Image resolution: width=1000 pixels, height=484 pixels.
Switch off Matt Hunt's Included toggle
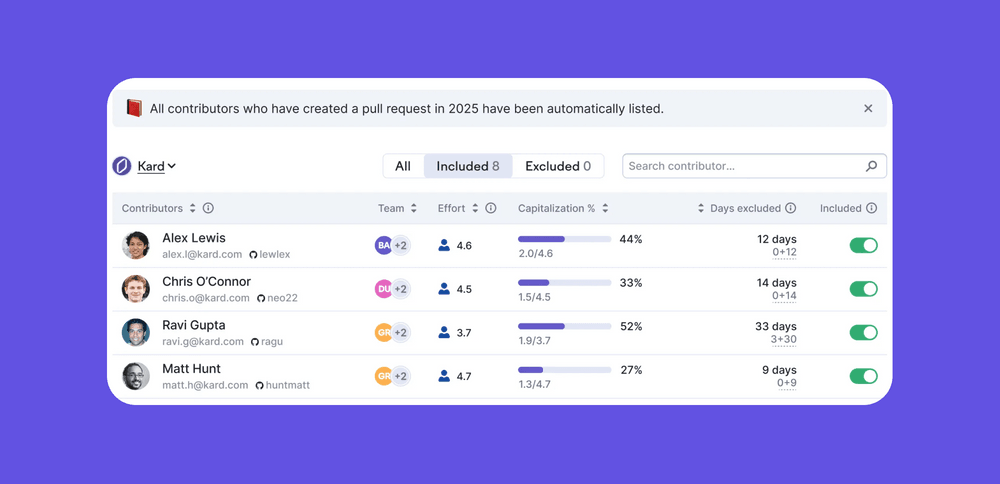(x=863, y=376)
